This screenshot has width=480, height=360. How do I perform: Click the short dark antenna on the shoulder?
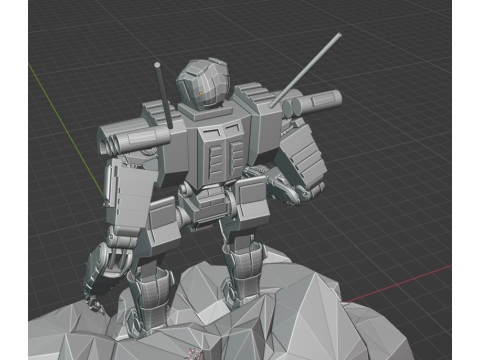click(x=163, y=95)
